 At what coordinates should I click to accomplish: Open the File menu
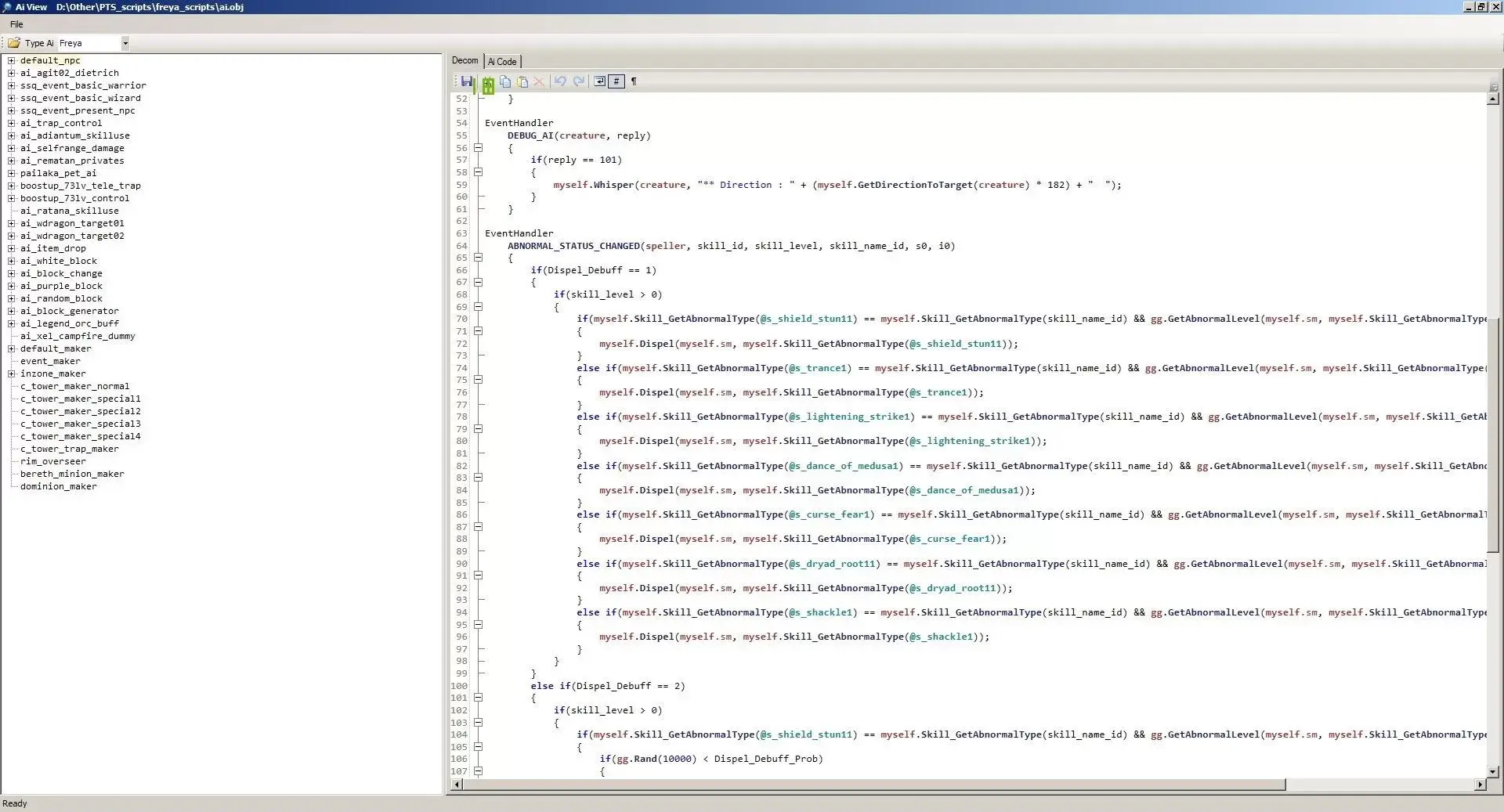click(x=16, y=24)
